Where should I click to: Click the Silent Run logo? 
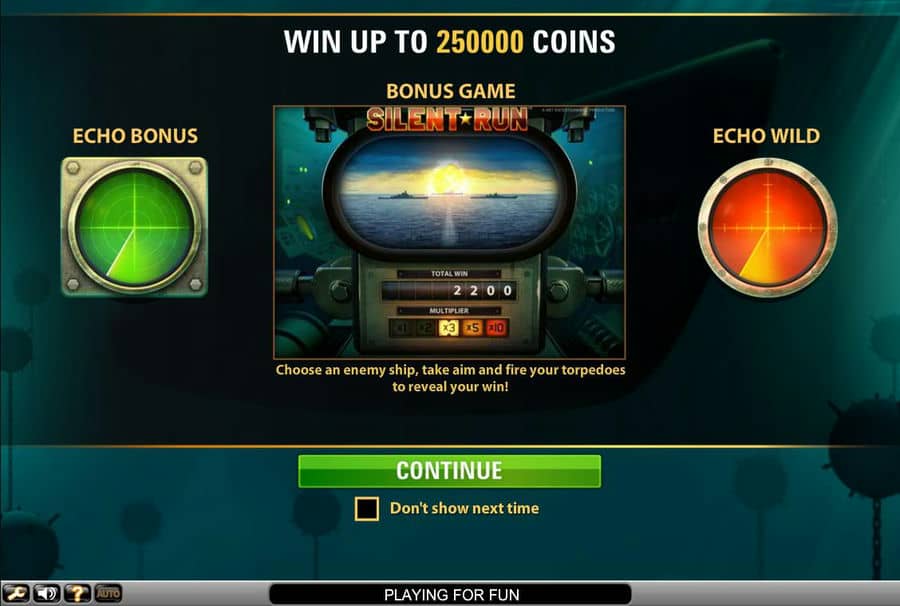click(447, 119)
